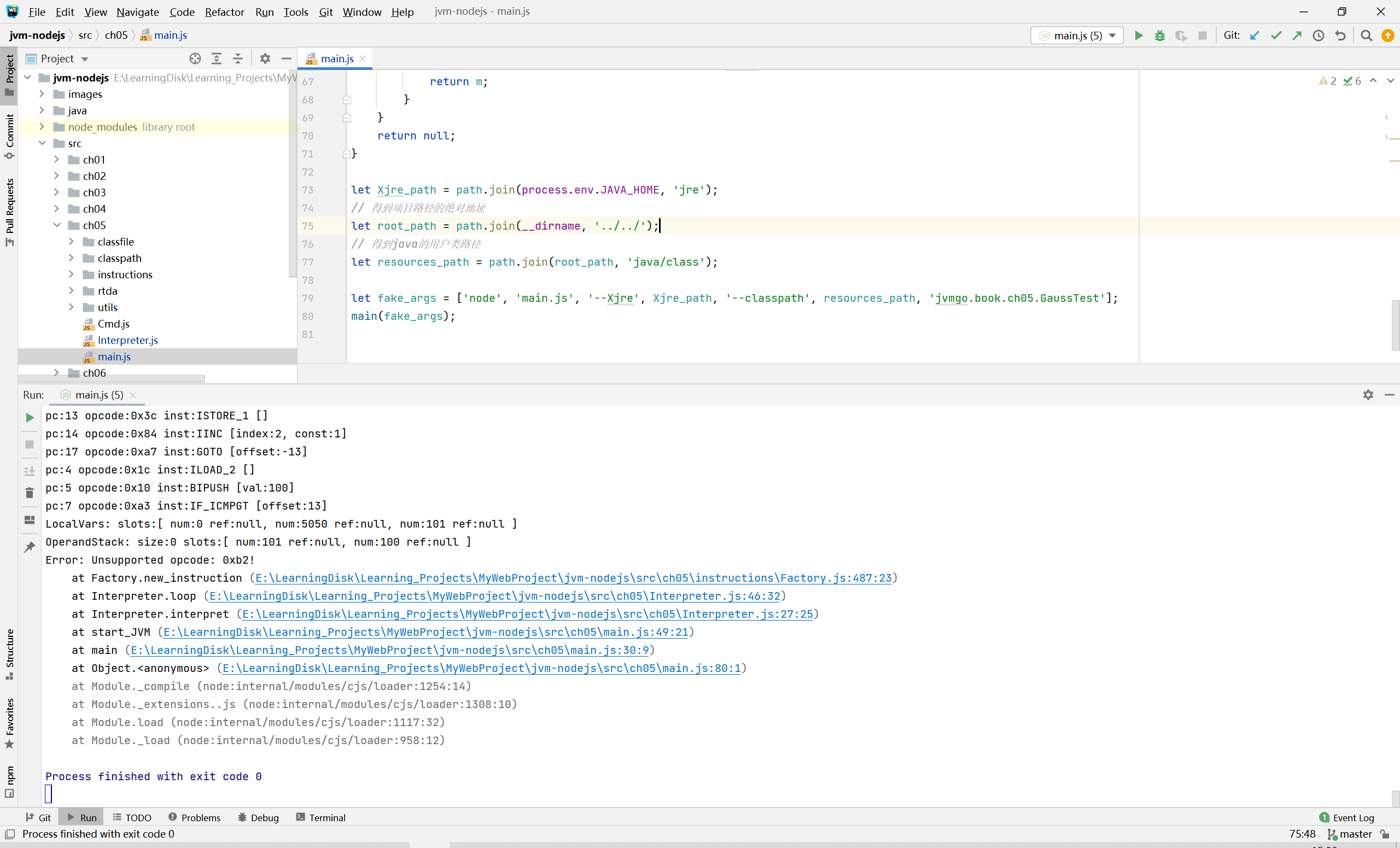Run main.js with the green Run icon

(1138, 35)
